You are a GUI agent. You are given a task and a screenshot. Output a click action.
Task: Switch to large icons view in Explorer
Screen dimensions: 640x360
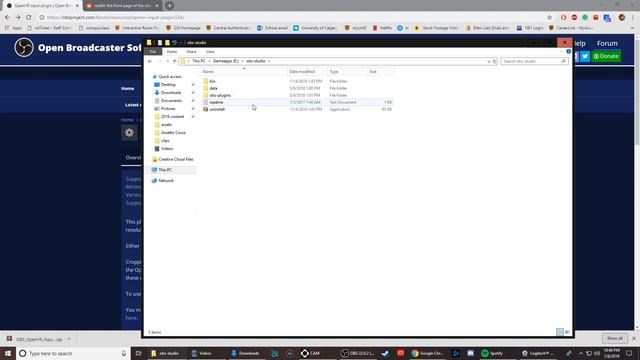tap(567, 332)
